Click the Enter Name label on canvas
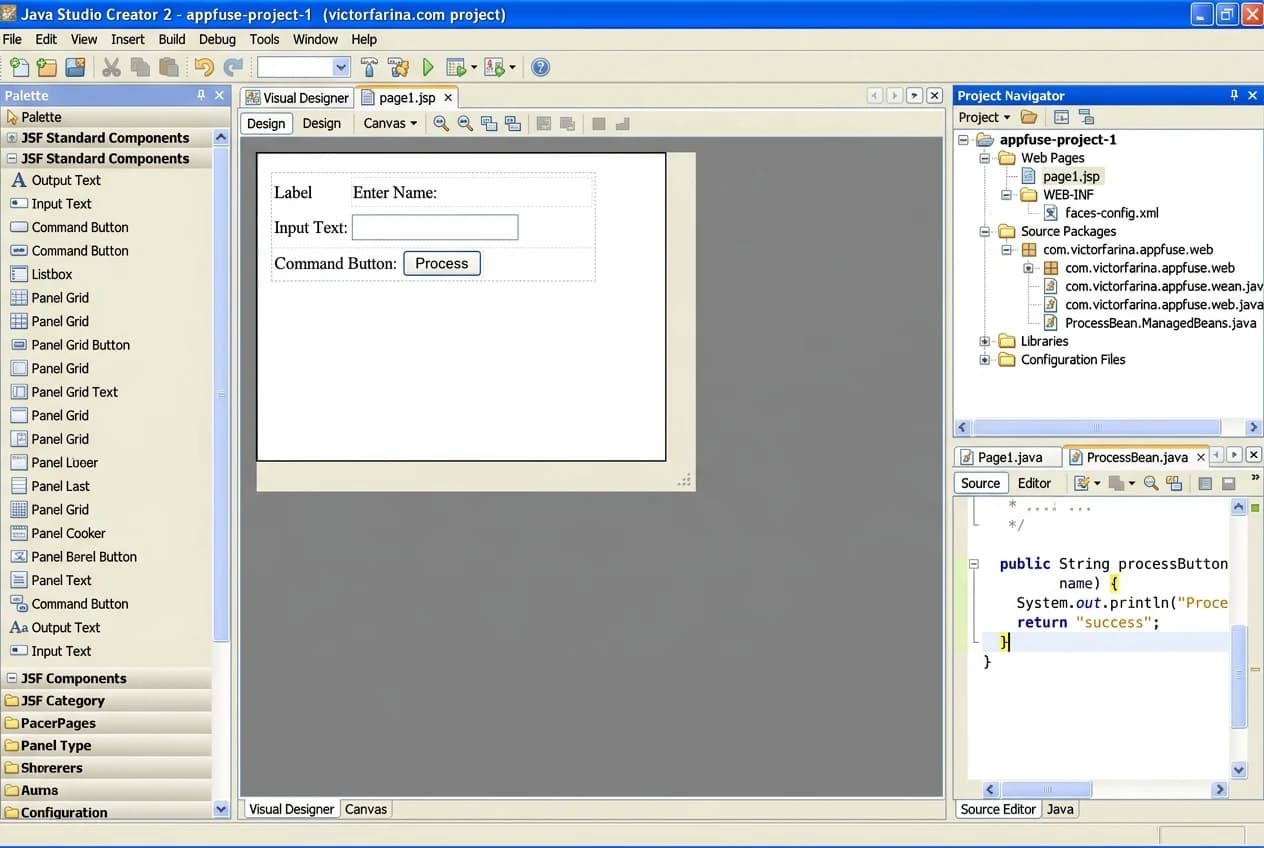The height and width of the screenshot is (848, 1264). click(x=395, y=193)
